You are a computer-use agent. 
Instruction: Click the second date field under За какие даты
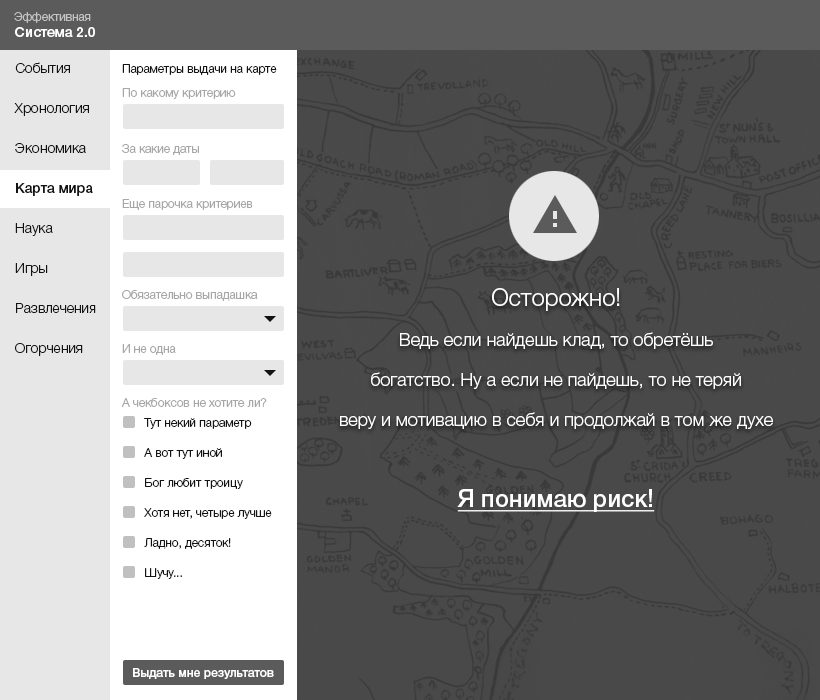(247, 173)
